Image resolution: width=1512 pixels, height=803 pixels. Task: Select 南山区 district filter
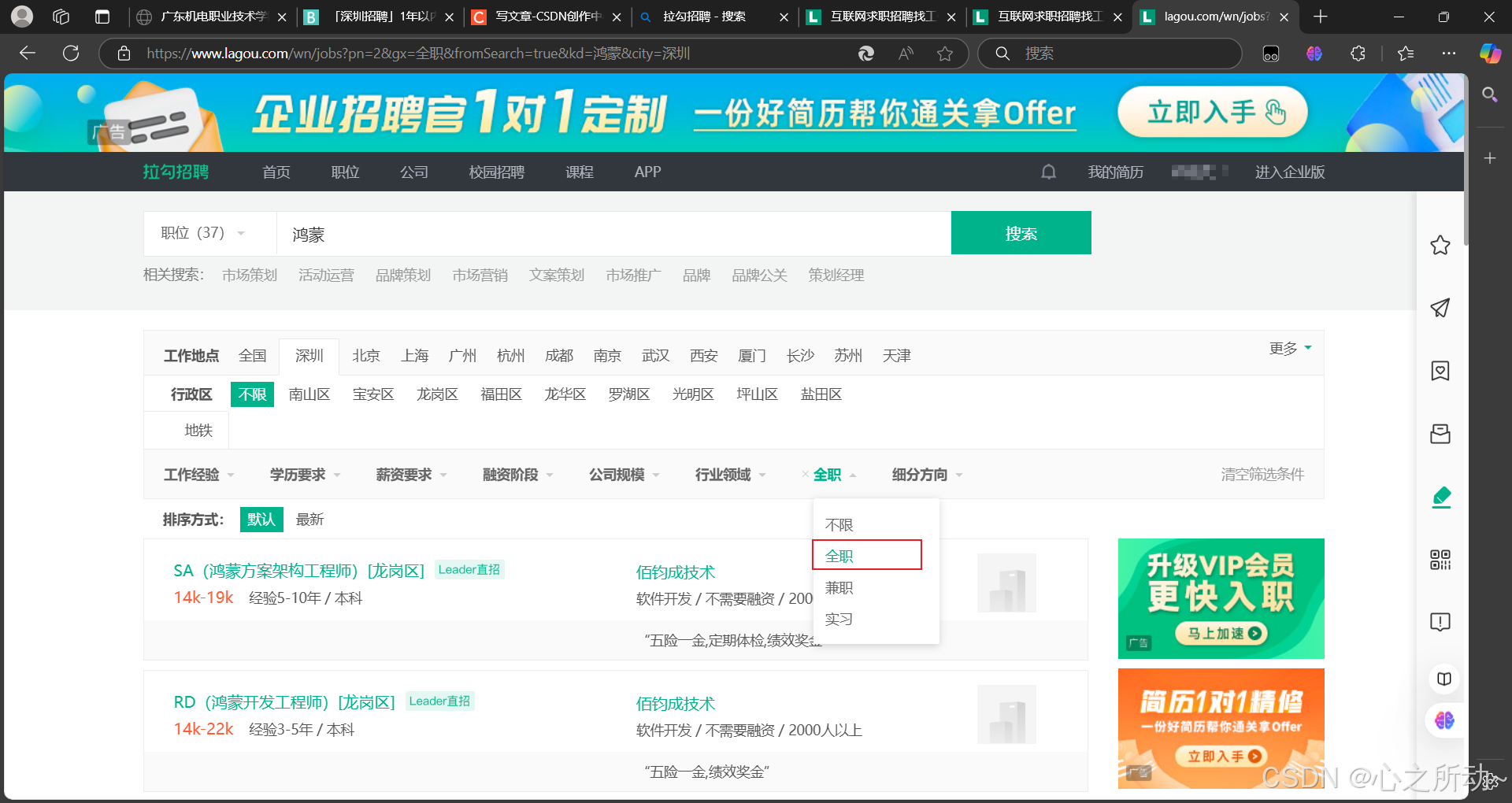(x=309, y=394)
